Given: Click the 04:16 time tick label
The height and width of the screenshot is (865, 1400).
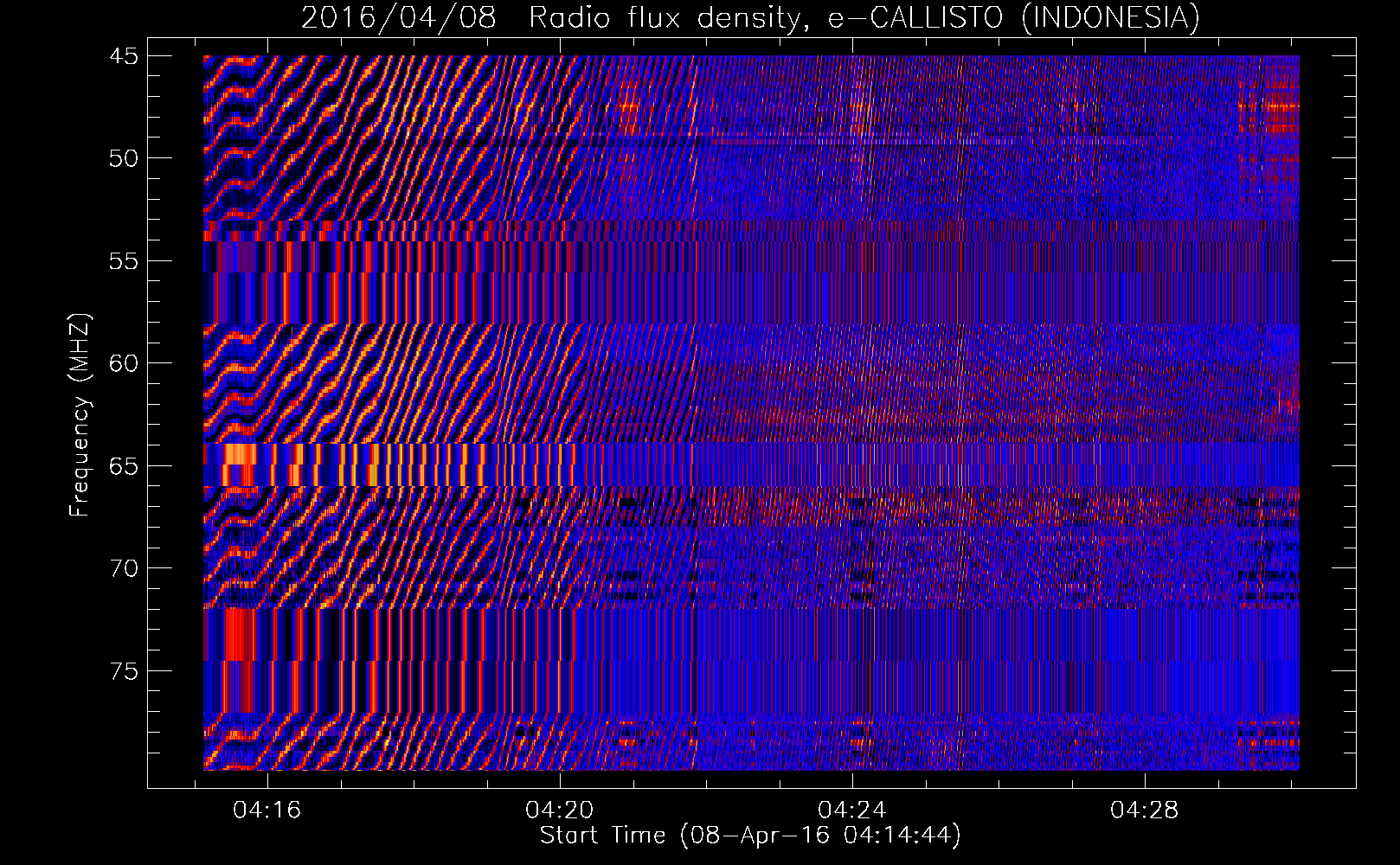Looking at the screenshot, I should point(267,811).
